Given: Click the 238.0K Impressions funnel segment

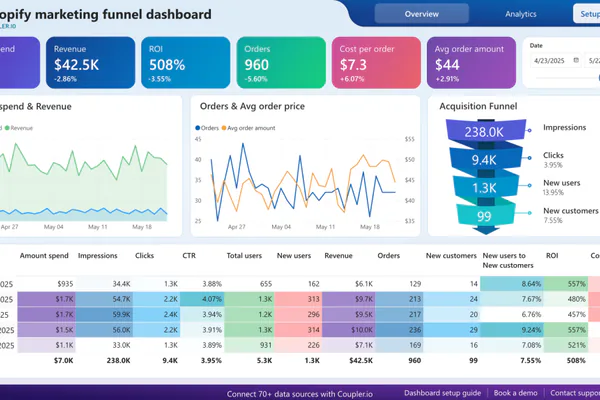Looking at the screenshot, I should [486, 130].
